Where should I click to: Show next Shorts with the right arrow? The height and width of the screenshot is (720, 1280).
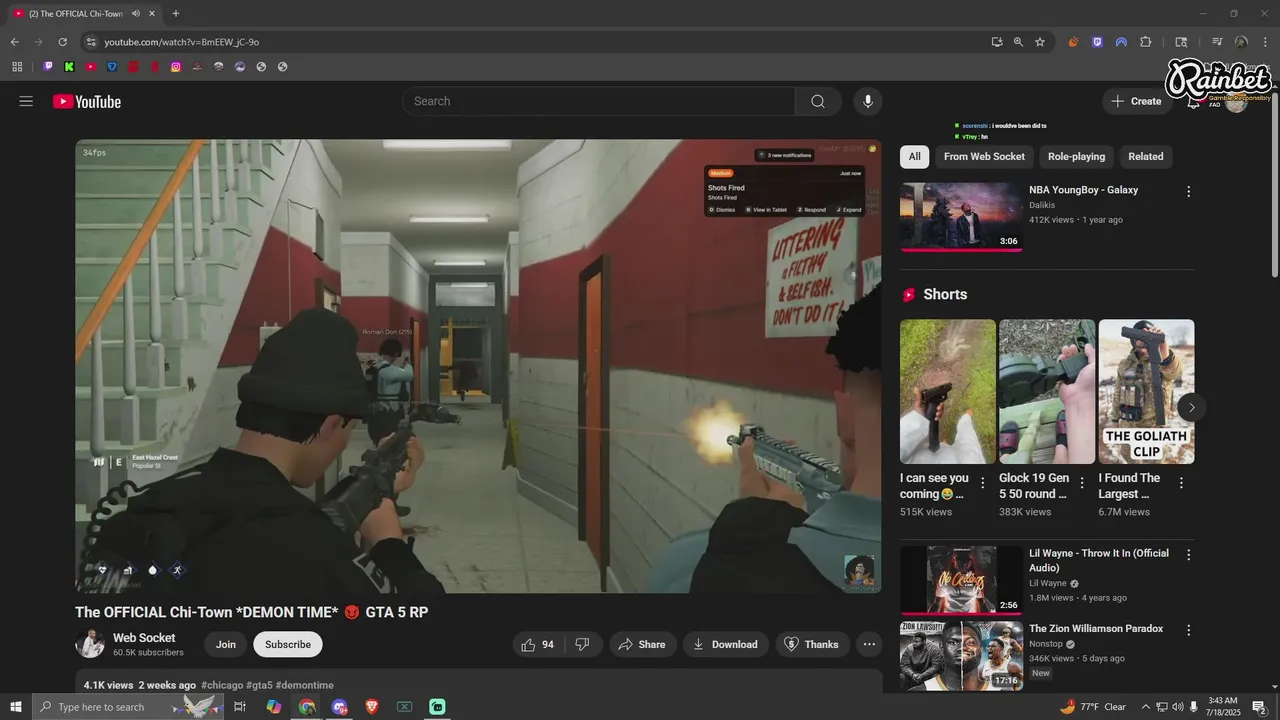(1191, 407)
